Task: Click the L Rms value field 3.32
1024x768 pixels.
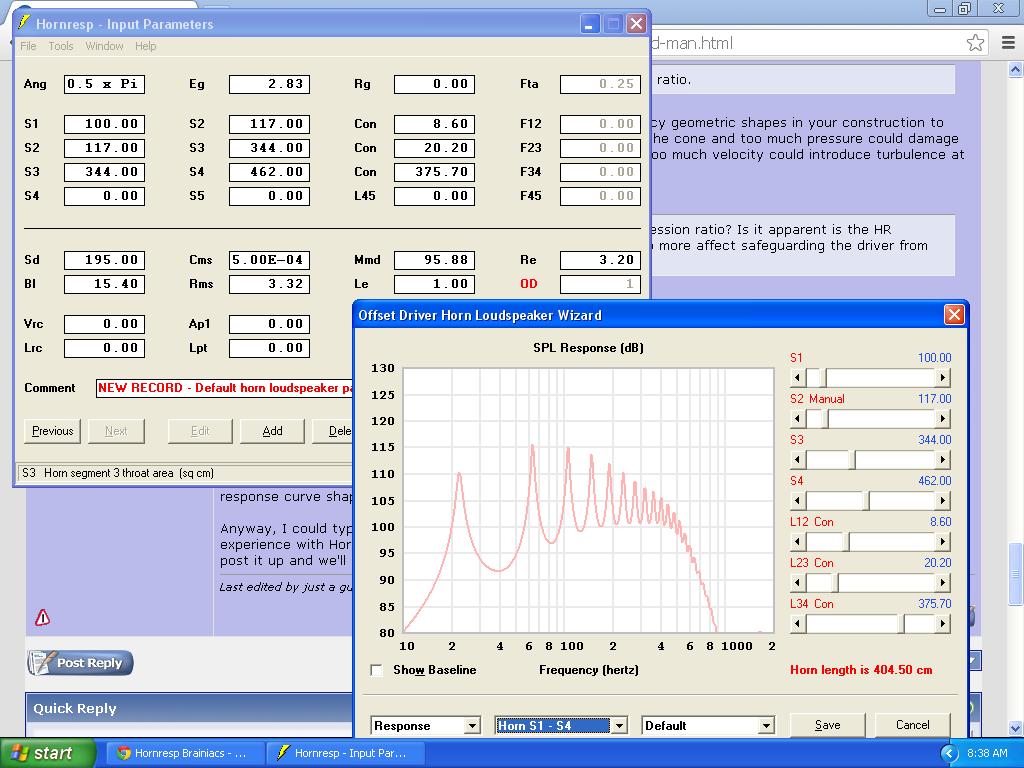Action: [x=270, y=284]
